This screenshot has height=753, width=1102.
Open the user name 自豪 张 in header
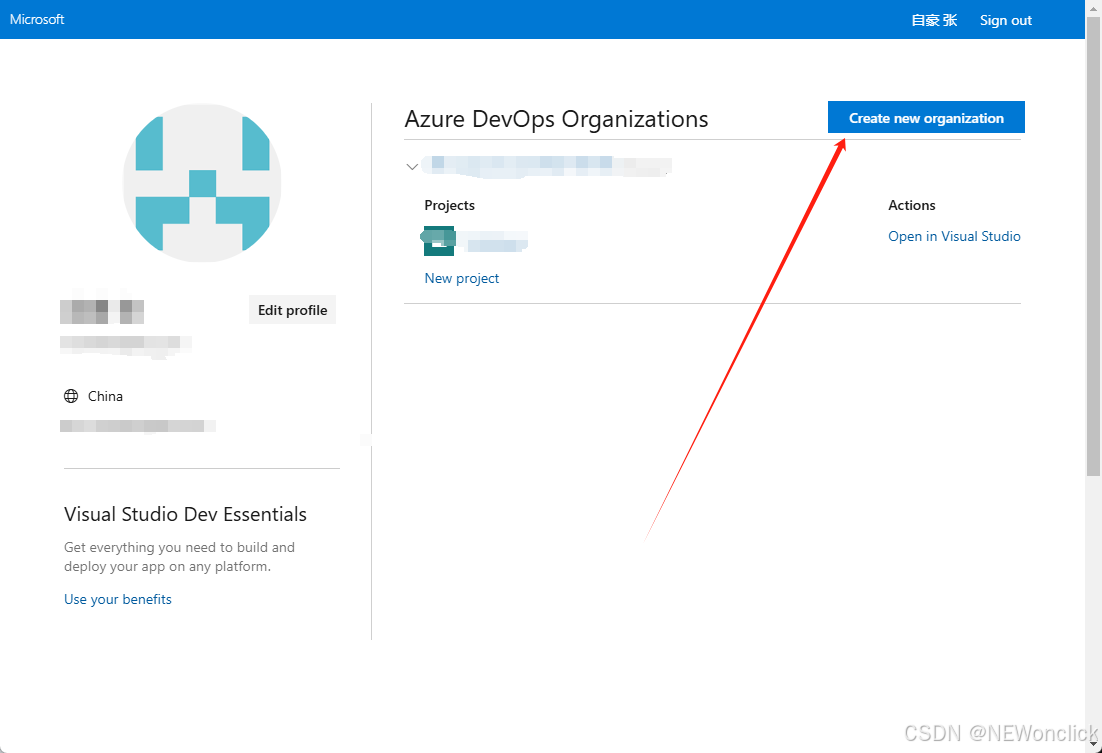pos(934,20)
